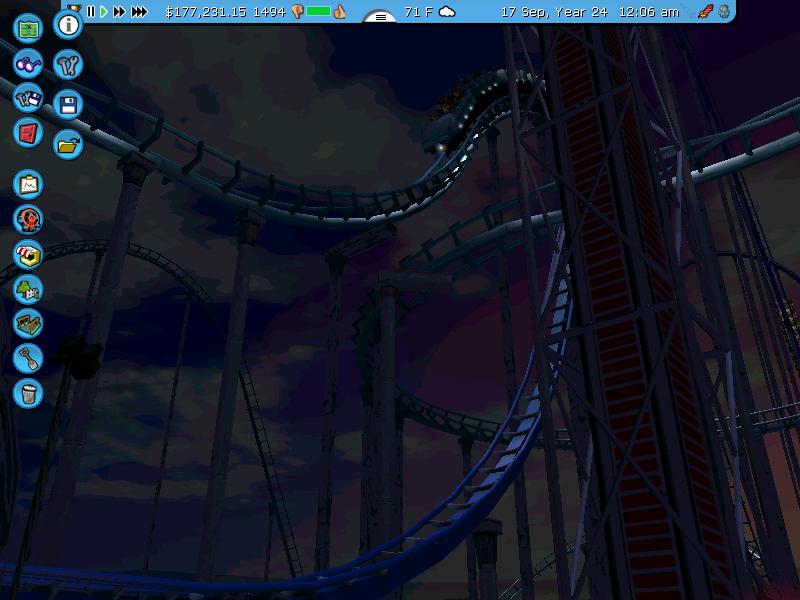Open the park management clipboard icon
This screenshot has width=800, height=600.
click(28, 184)
